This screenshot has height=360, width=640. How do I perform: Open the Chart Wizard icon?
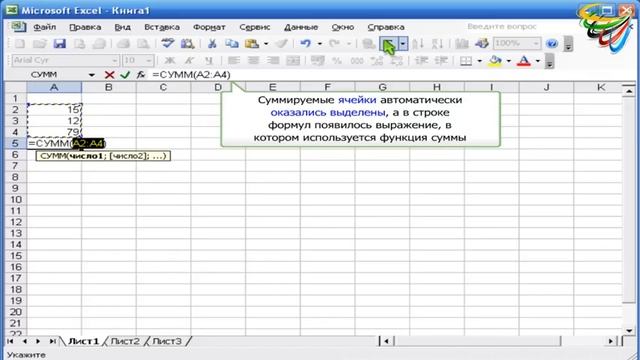click(x=462, y=44)
